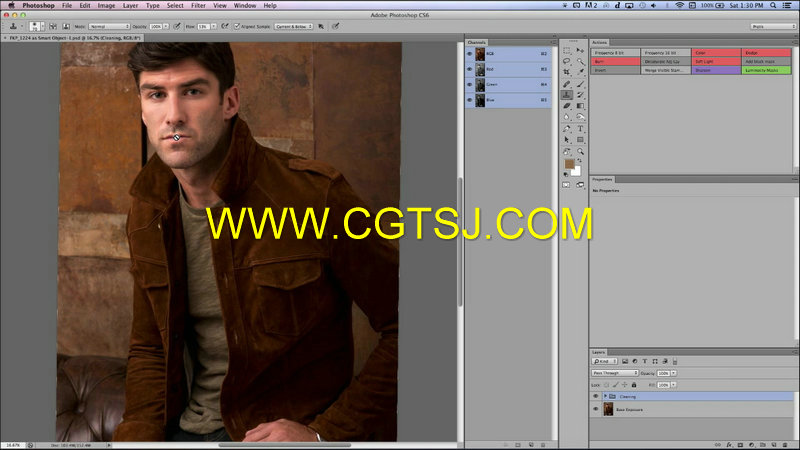This screenshot has width=800, height=450.
Task: Open Sample Current & Below dropdown
Action: 293,26
